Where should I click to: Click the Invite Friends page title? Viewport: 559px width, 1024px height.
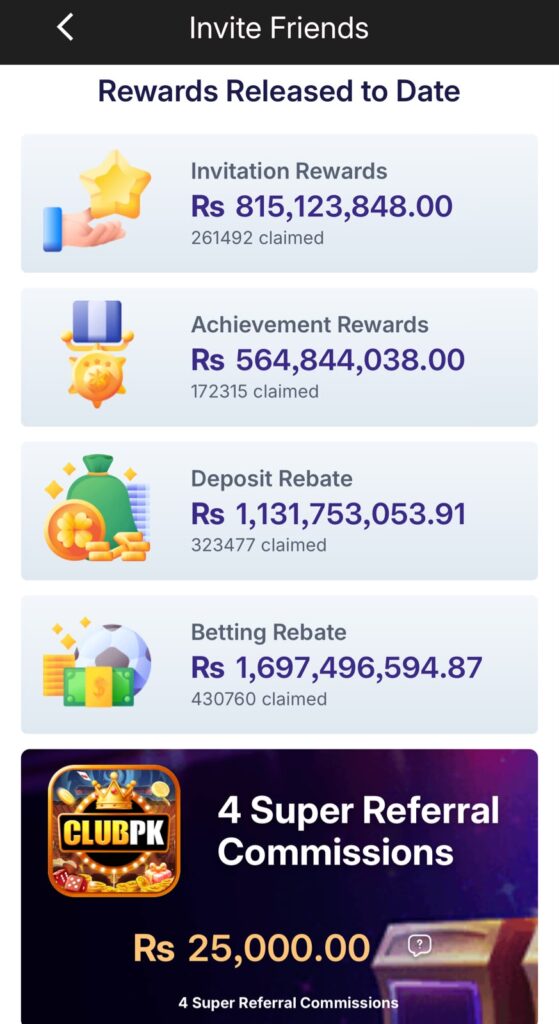(x=279, y=28)
